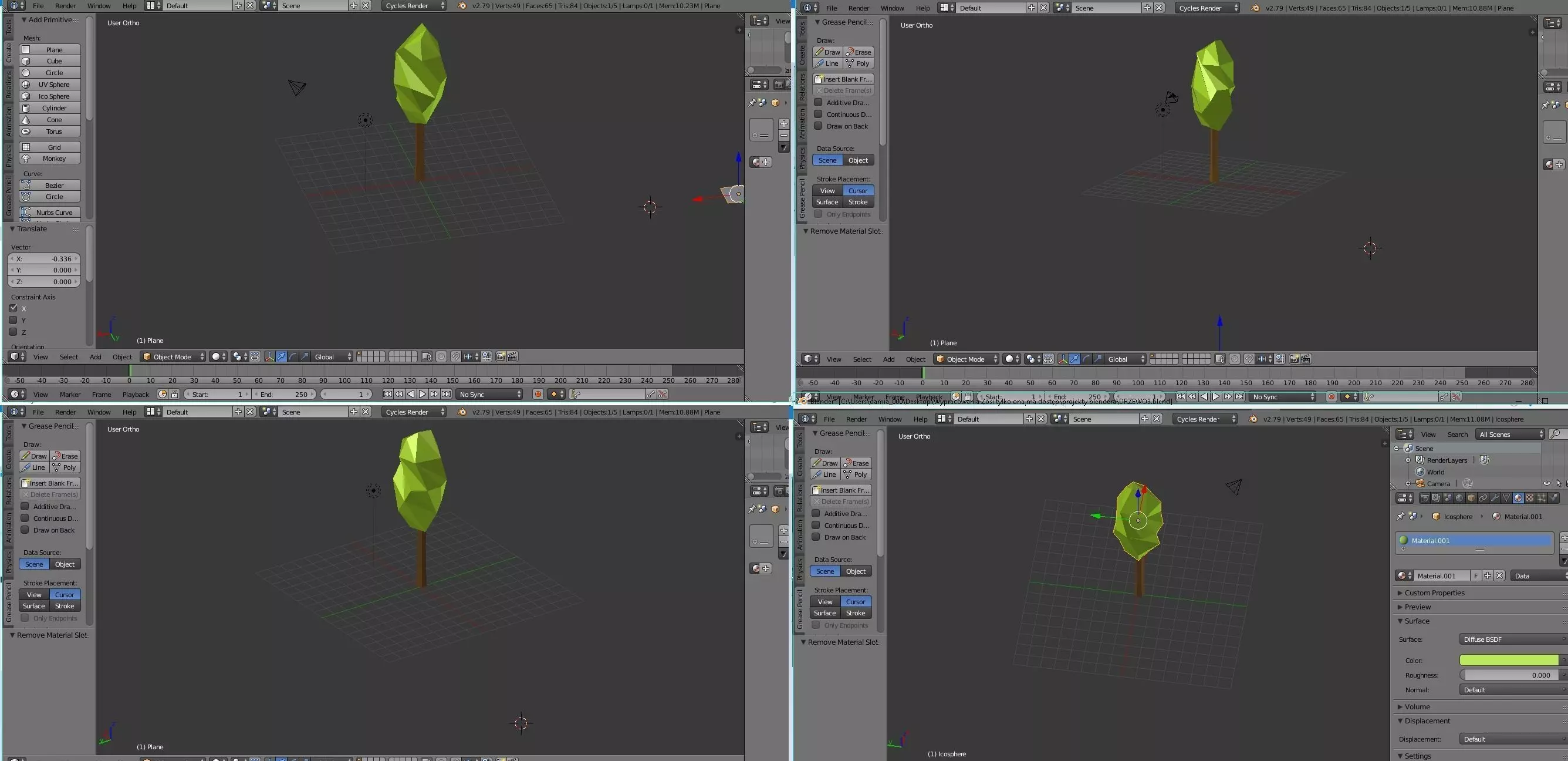Open Window menu in bottom-left window
The width and height of the screenshot is (1568, 761).
click(99, 412)
